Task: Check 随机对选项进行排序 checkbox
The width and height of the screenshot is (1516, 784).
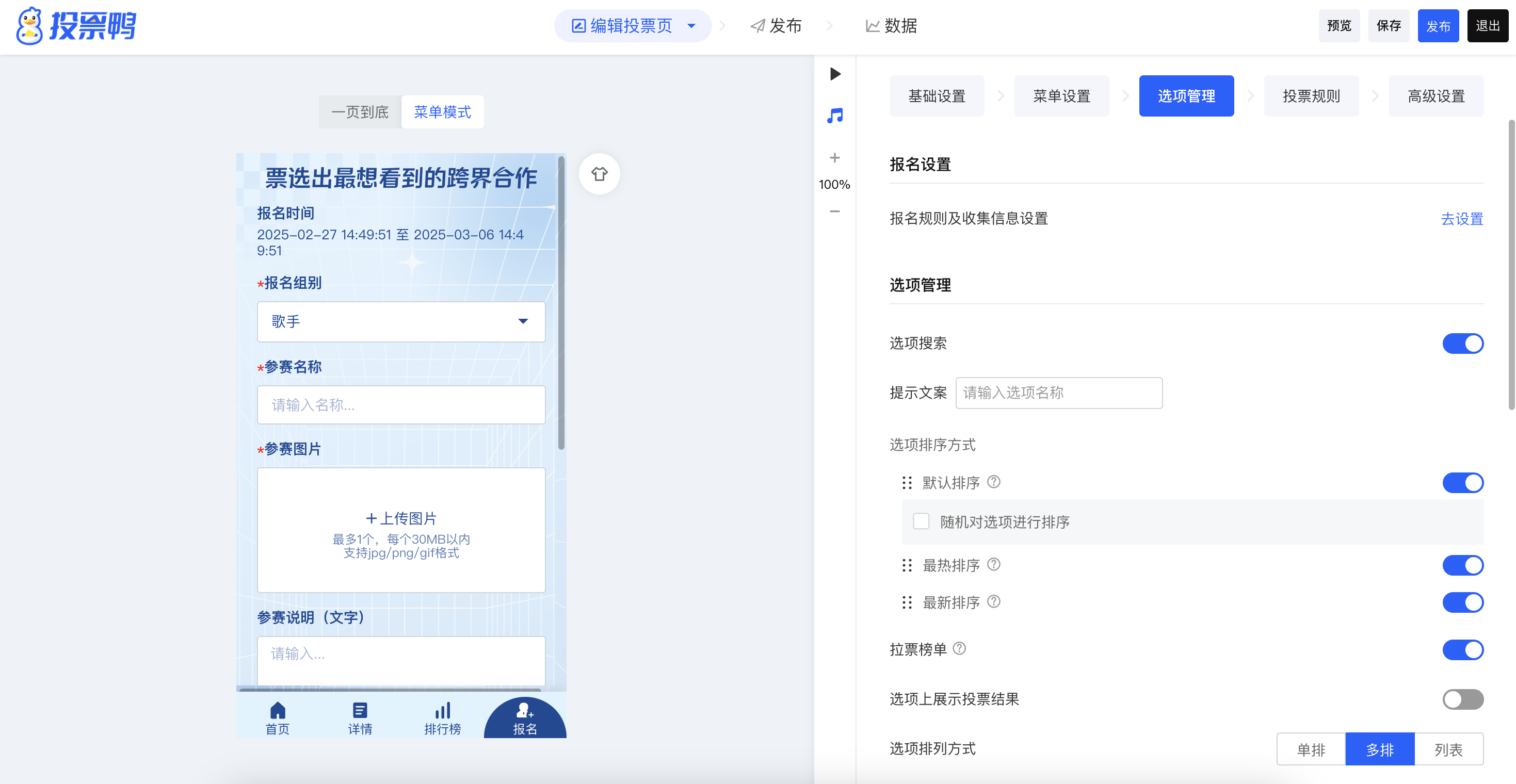Action: [921, 521]
